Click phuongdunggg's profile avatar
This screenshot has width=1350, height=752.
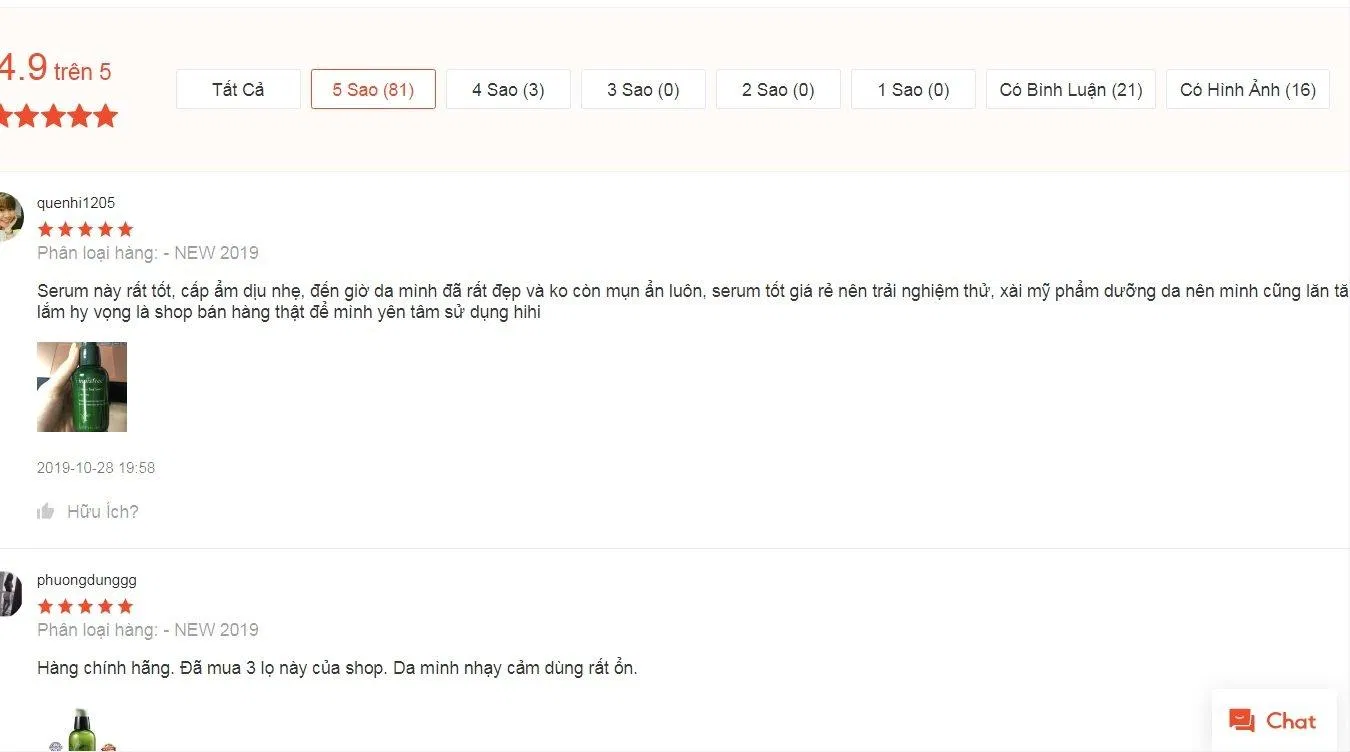[10, 595]
